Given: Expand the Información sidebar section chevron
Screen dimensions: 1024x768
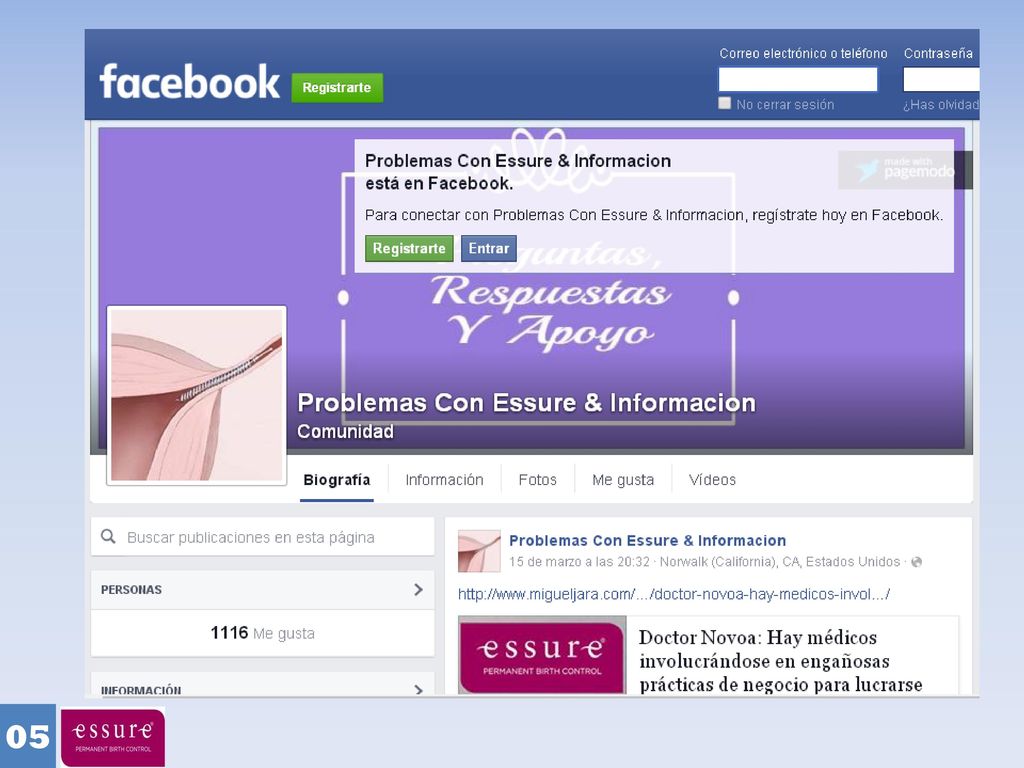Looking at the screenshot, I should click(419, 689).
